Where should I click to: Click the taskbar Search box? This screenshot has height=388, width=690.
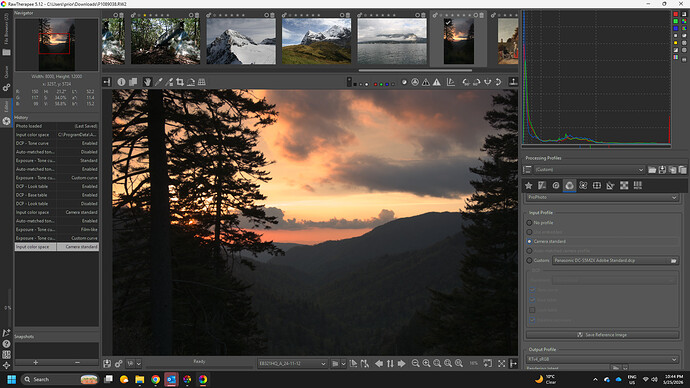coord(59,379)
